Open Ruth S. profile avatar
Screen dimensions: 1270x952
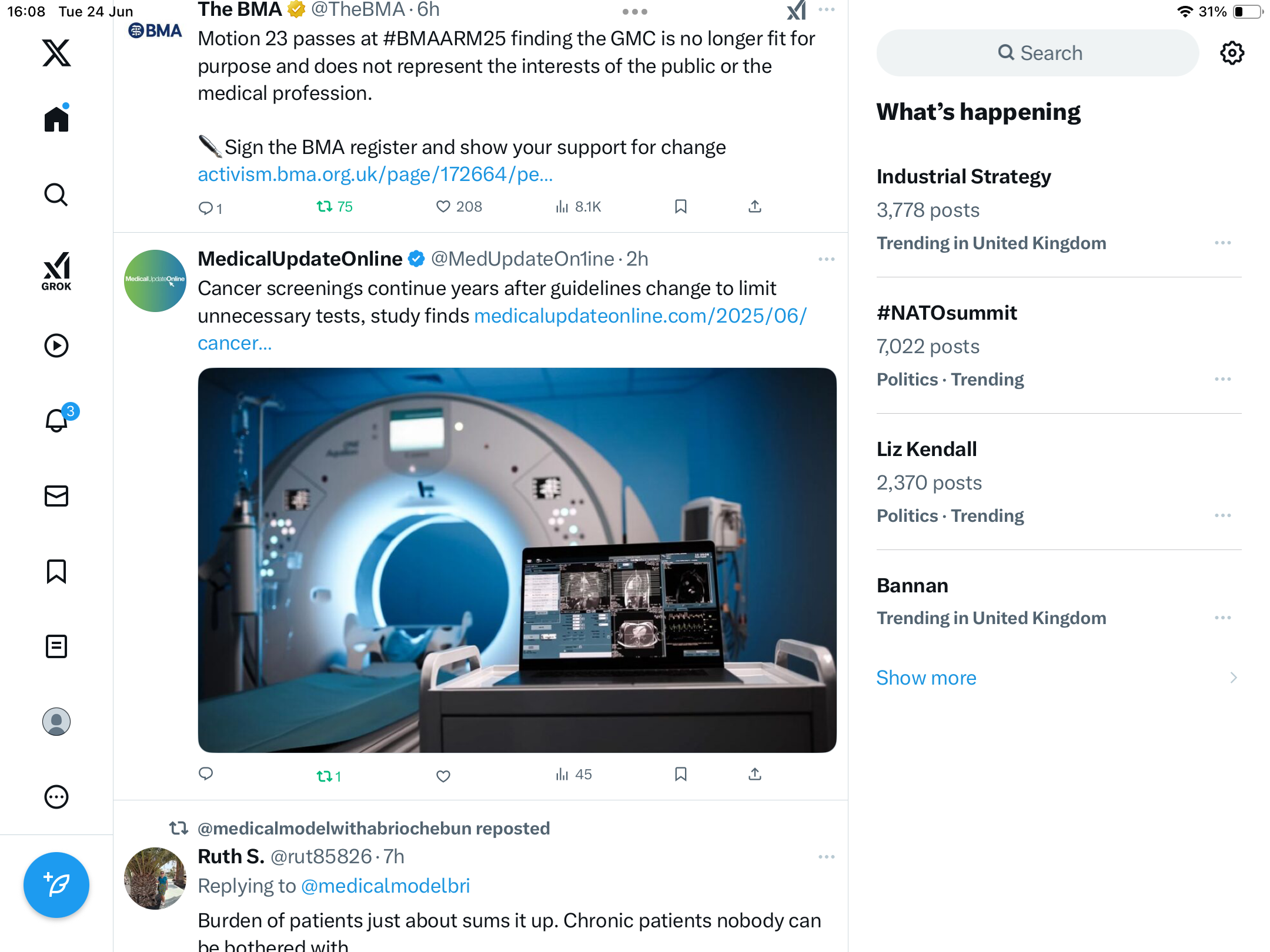point(155,879)
